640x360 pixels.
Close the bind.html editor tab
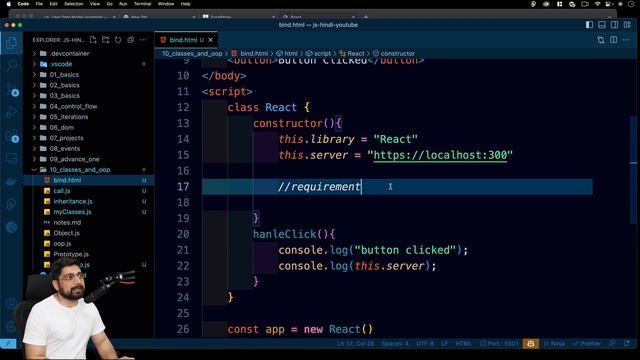[x=211, y=40]
